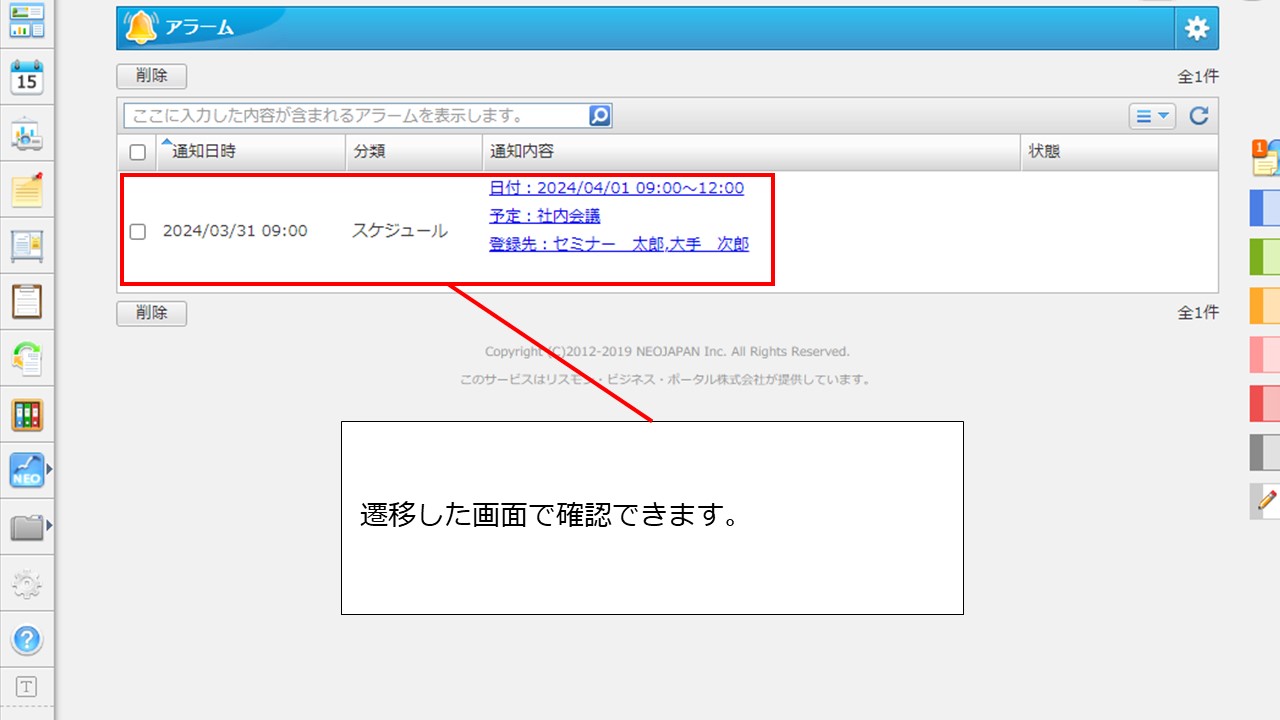Select the gray sticky color swatch
This screenshot has height=720, width=1280.
[x=1265, y=452]
